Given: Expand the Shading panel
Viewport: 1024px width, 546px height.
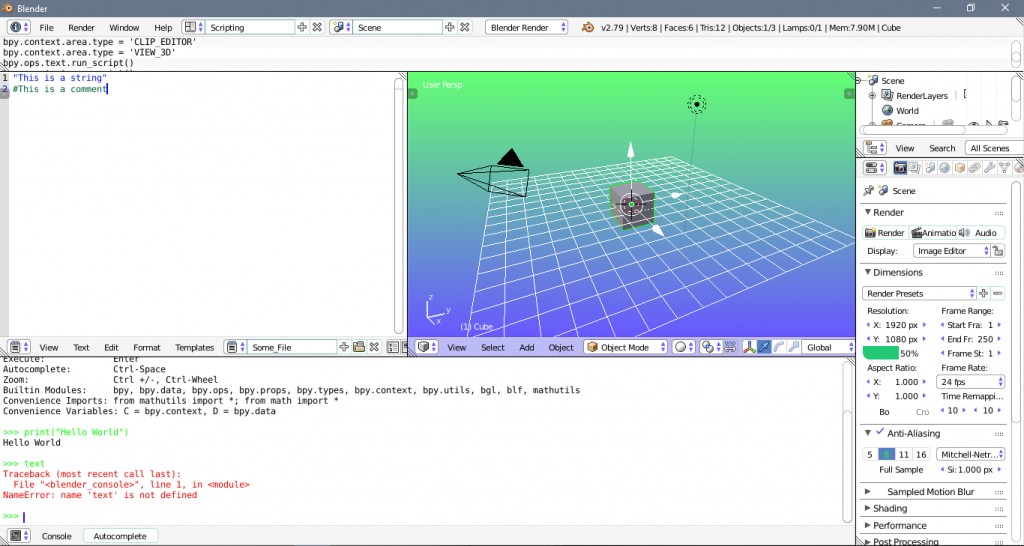Looking at the screenshot, I should pyautogui.click(x=890, y=509).
